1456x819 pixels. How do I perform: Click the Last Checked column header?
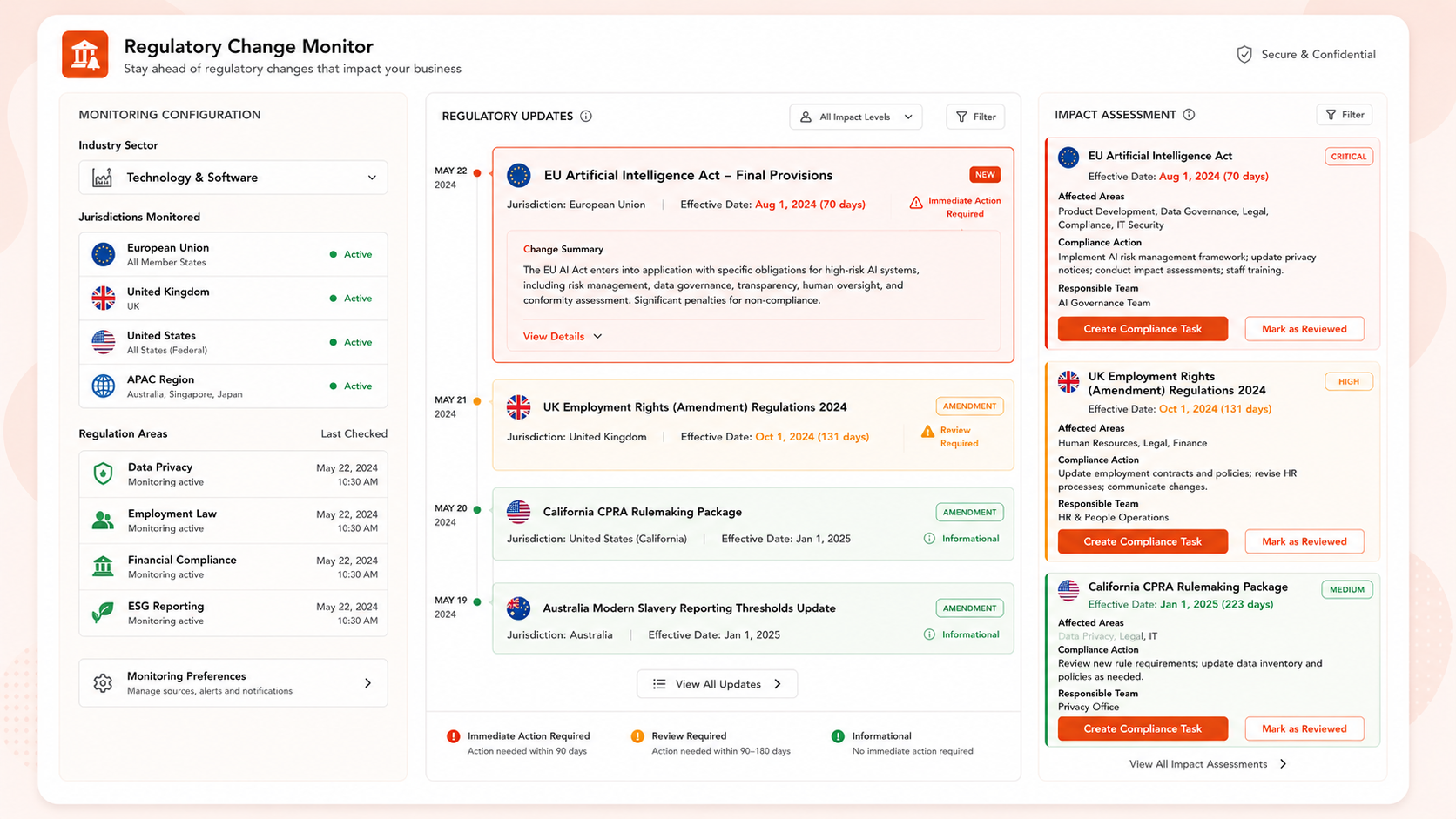pyautogui.click(x=354, y=433)
